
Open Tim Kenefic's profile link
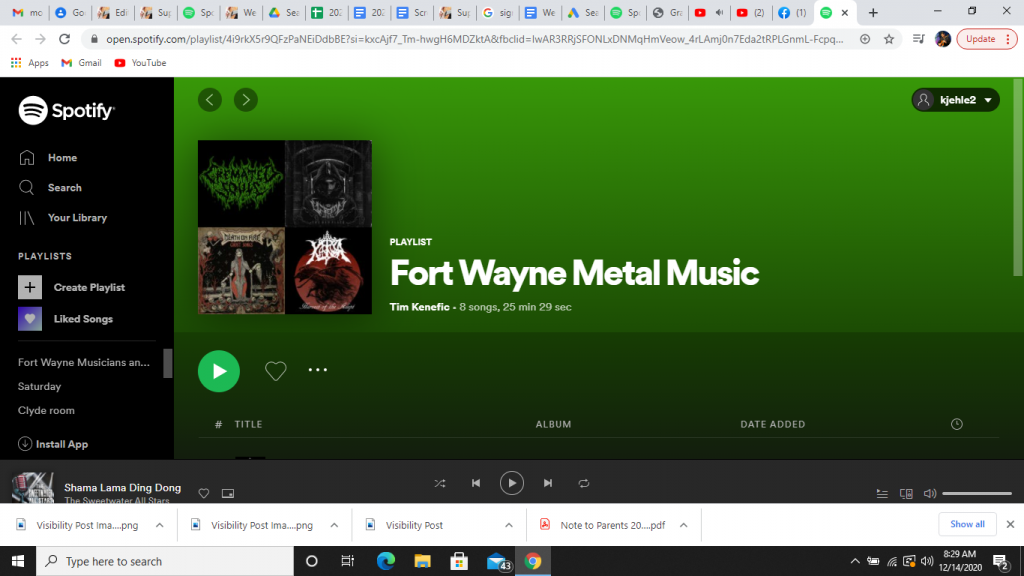pos(419,307)
